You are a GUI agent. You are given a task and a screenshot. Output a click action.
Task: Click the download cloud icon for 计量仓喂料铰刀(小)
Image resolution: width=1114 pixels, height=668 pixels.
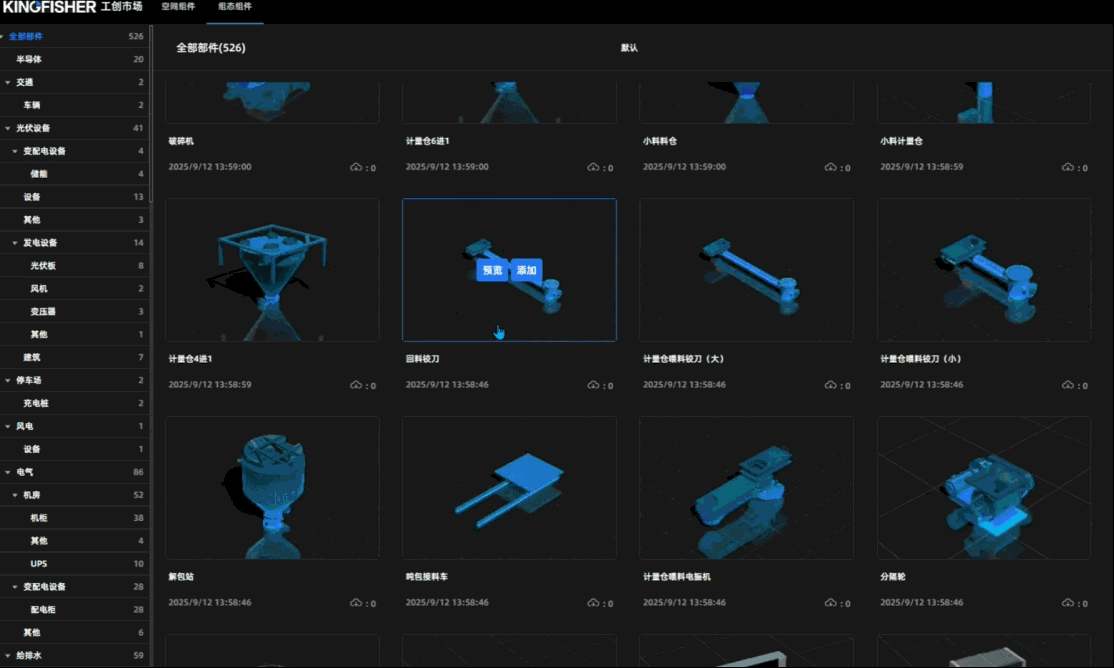(x=1068, y=384)
